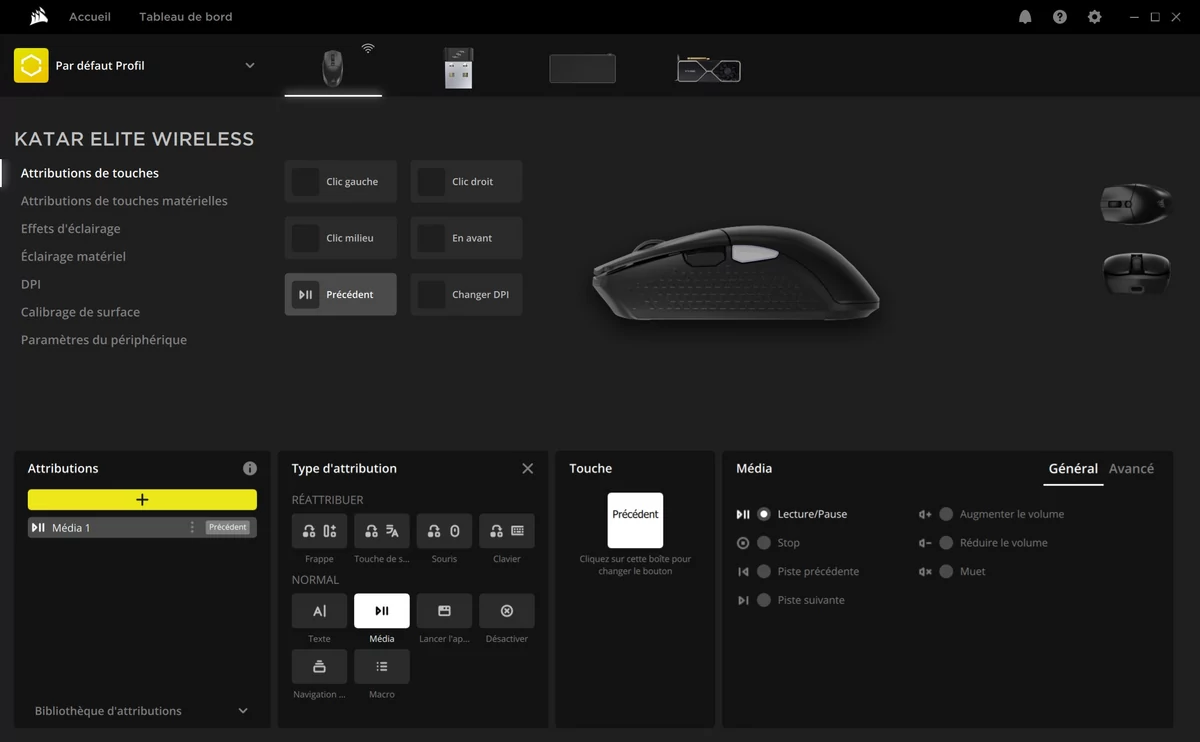This screenshot has width=1200, height=742.
Task: Expand the profile selector dropdown
Action: (x=250, y=66)
